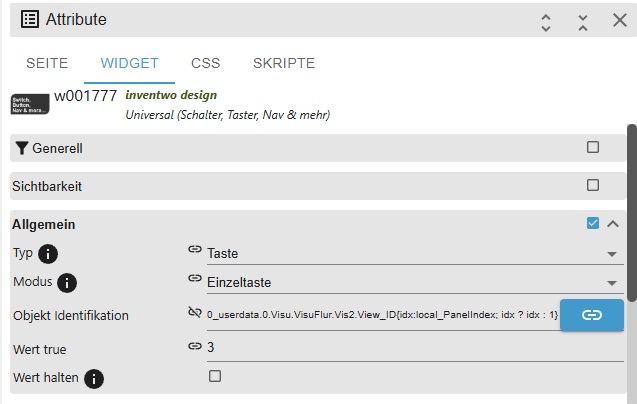
Task: Collapse the Allgemein section
Action: 613,223
